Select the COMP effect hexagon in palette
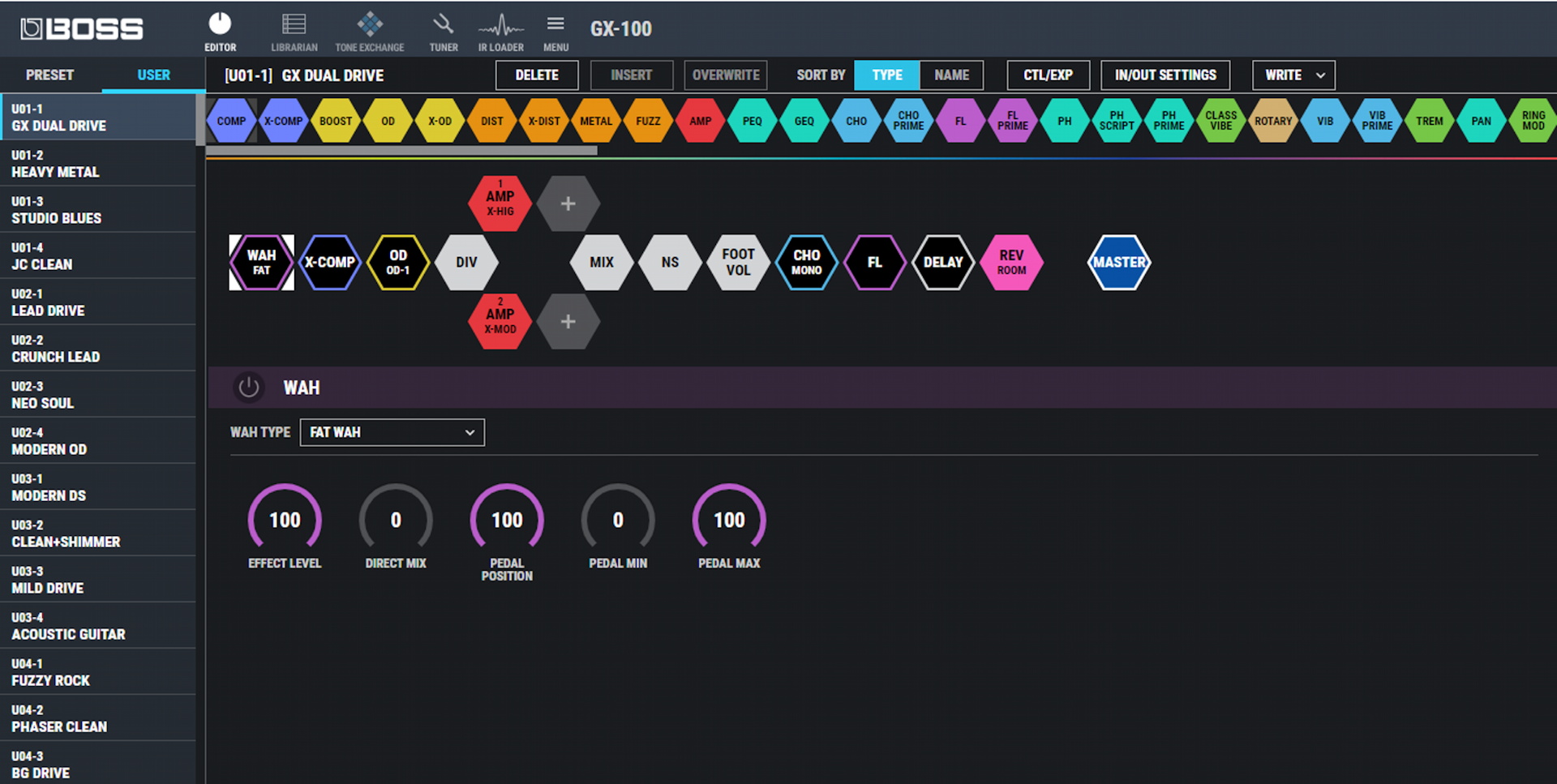 [x=231, y=121]
